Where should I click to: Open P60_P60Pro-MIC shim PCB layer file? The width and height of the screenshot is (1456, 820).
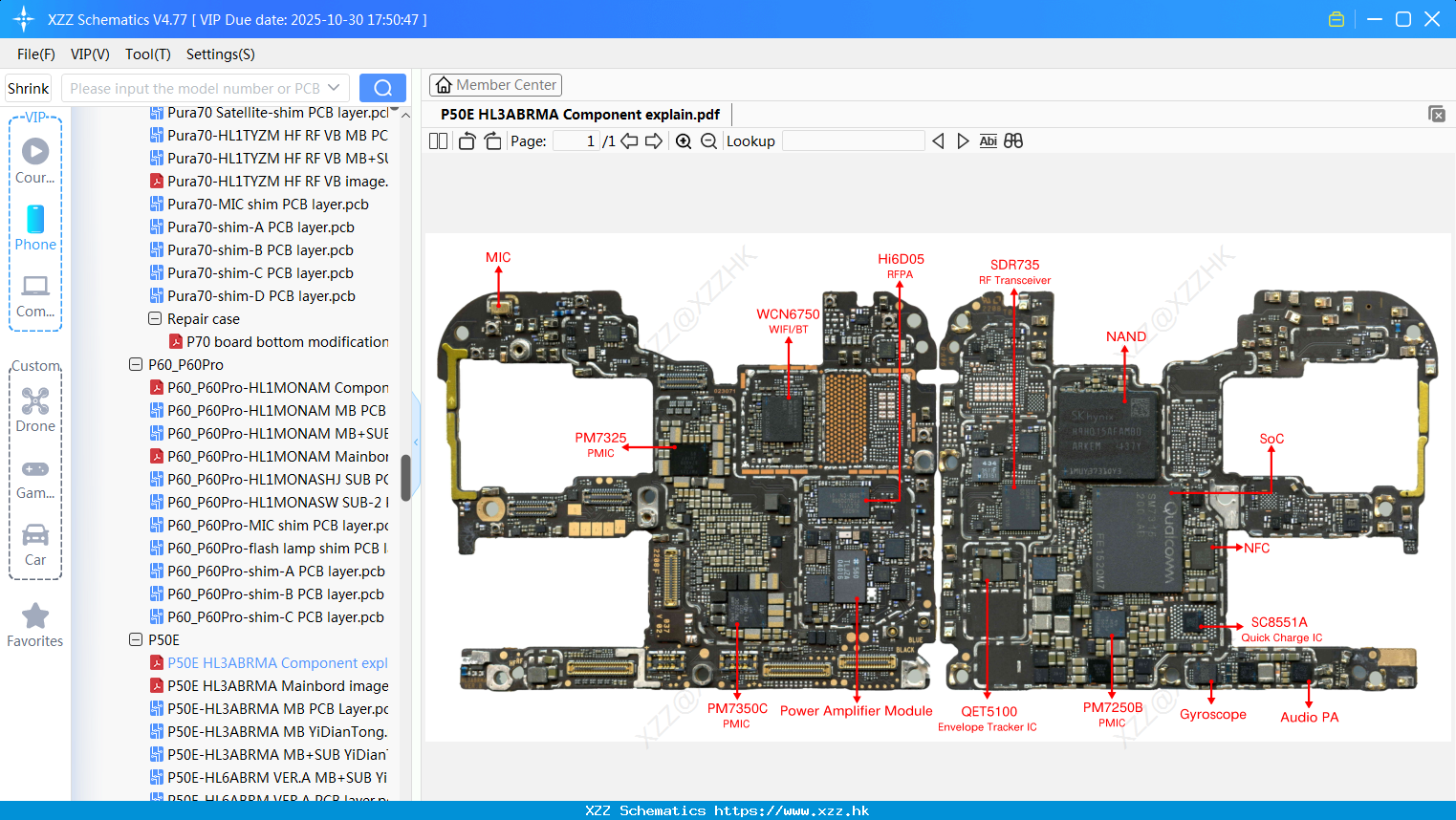pos(269,525)
